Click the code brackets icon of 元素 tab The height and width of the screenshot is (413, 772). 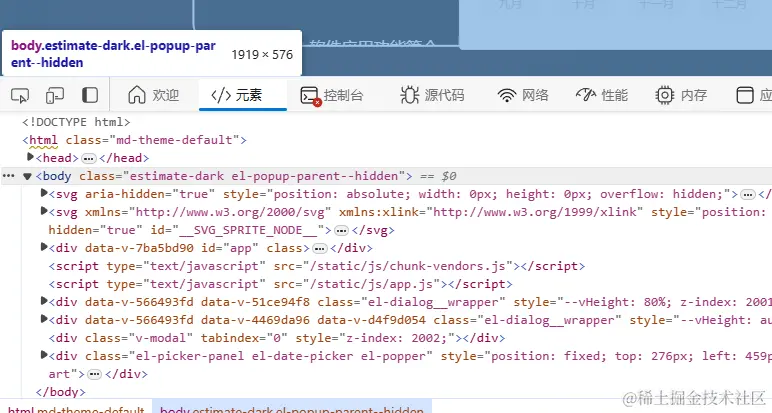pyautogui.click(x=221, y=95)
